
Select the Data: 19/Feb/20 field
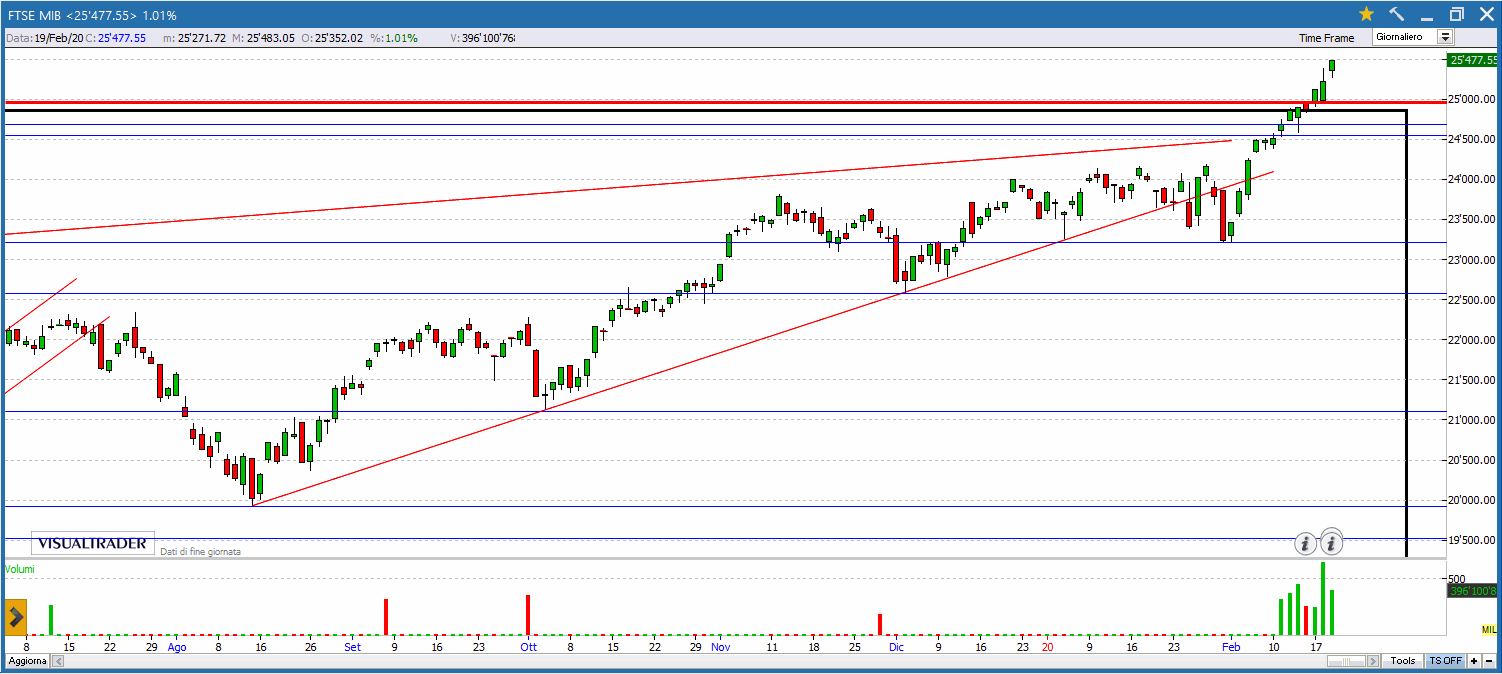point(45,38)
